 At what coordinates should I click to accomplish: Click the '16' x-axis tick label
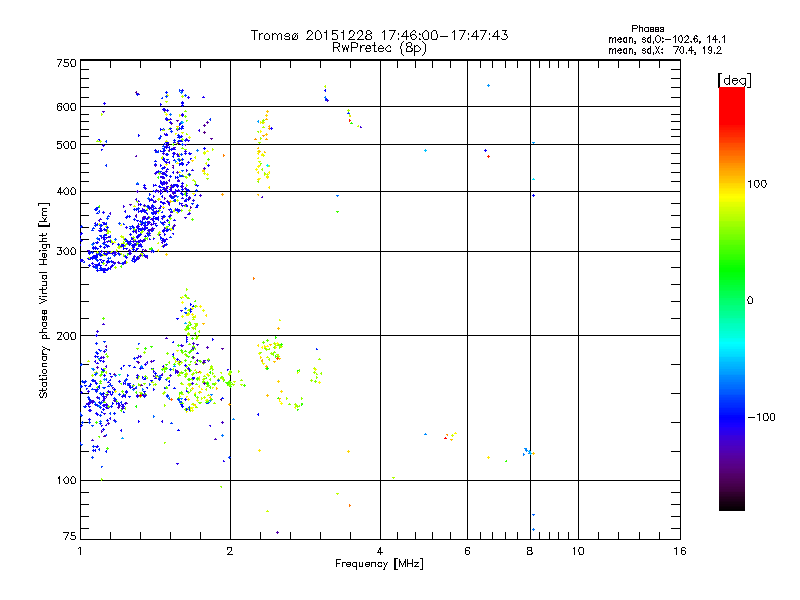[x=680, y=551]
